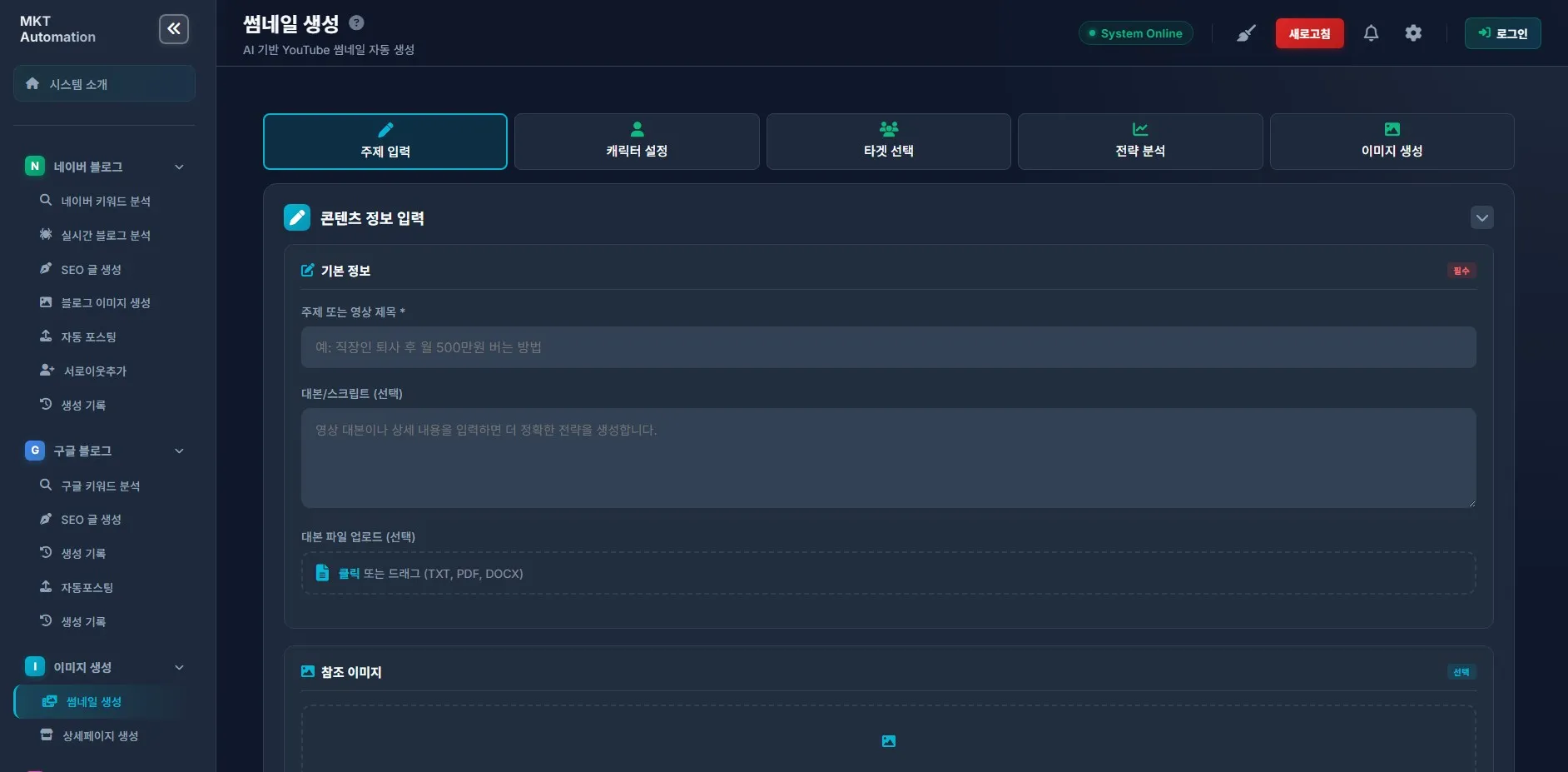Click the 참조 이미지 dropzone image icon

(x=888, y=741)
